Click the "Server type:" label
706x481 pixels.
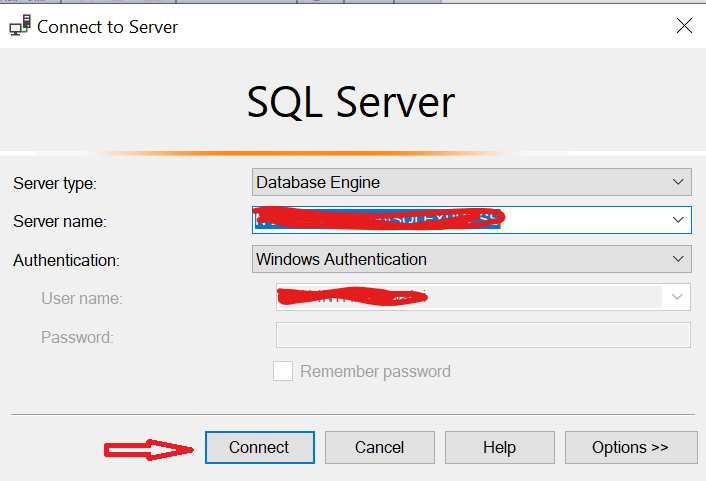[55, 183]
